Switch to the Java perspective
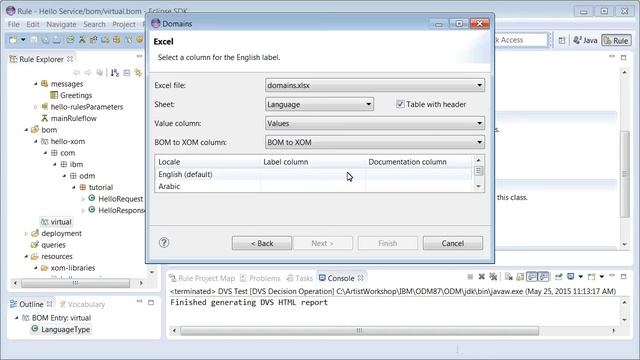640x360 pixels. coord(585,40)
